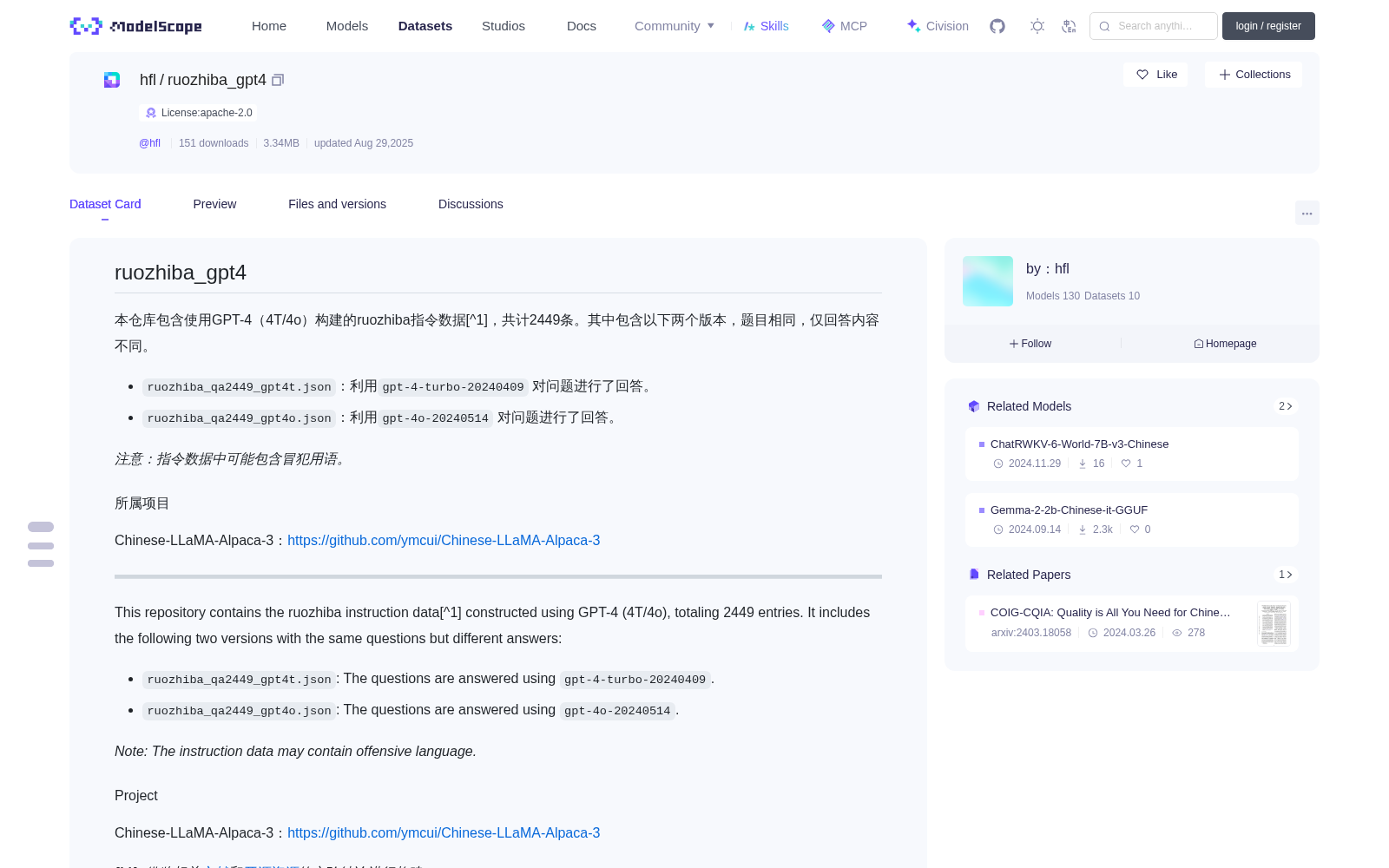Switch to the Discussions tab
Viewport: 1389px width, 868px height.
click(x=471, y=204)
